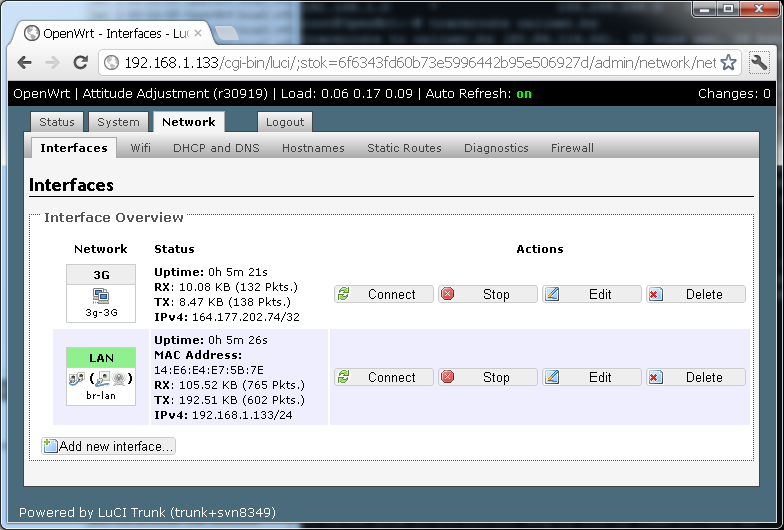The height and width of the screenshot is (530, 784).
Task: Click the LAN bridge icon
Action: click(76, 378)
